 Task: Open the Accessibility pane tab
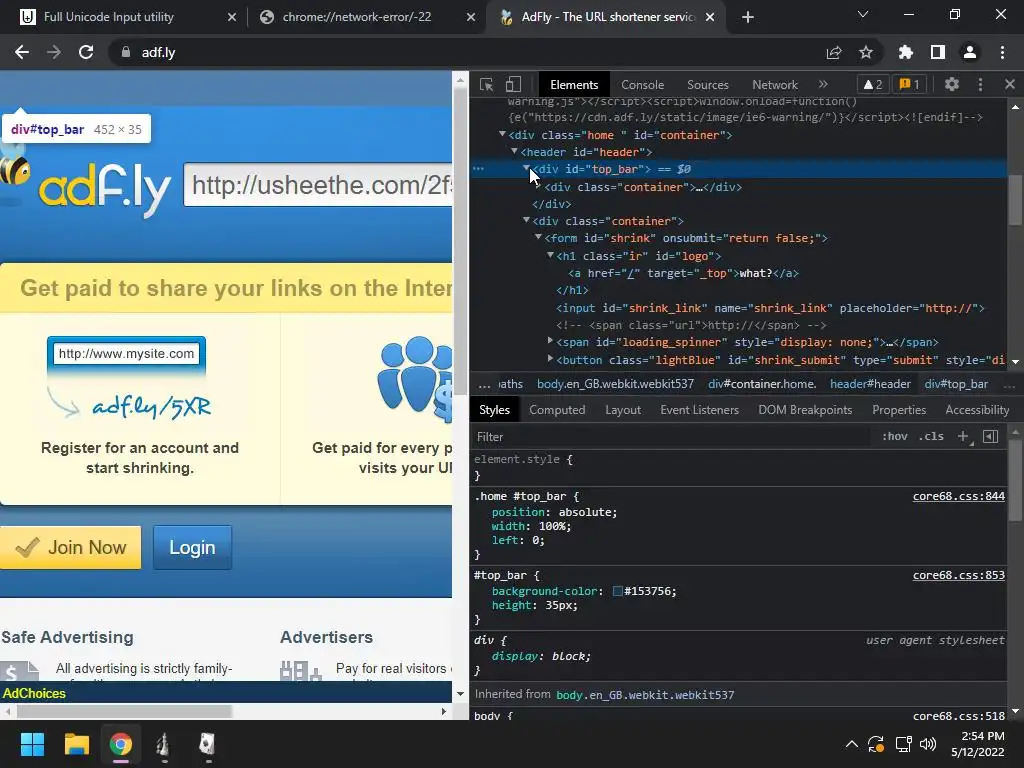click(x=977, y=410)
